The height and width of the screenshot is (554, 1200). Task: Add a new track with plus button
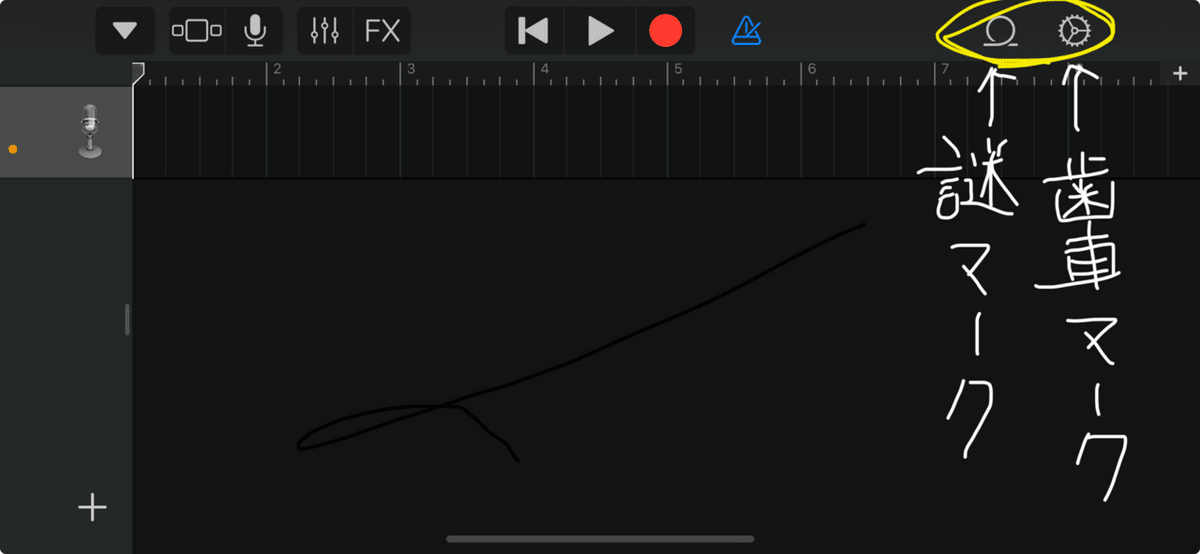click(x=92, y=507)
